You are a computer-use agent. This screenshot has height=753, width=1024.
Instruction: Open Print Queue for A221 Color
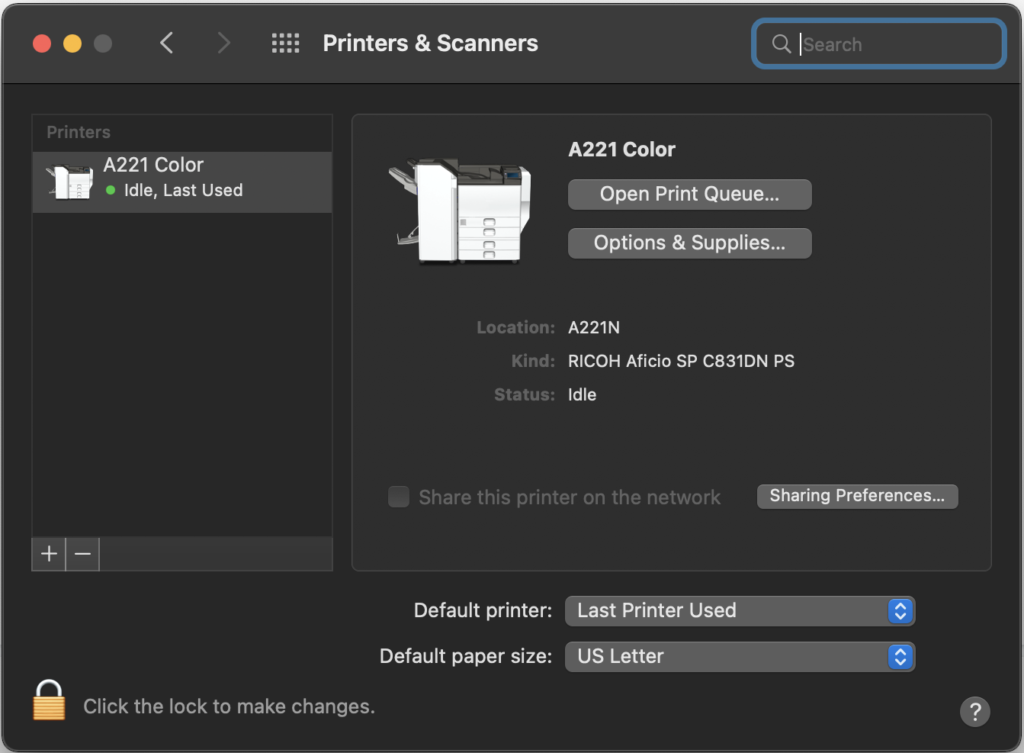click(690, 194)
